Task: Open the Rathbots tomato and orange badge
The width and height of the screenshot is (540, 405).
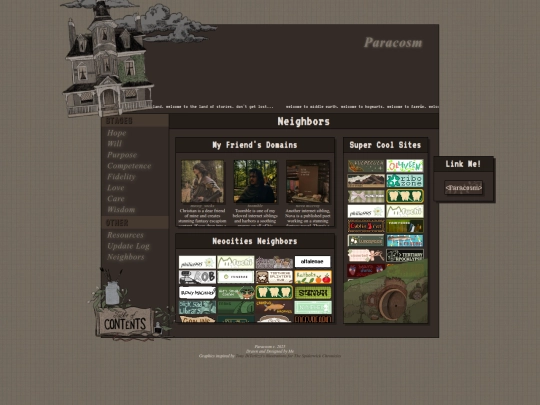Action: pyautogui.click(x=313, y=277)
